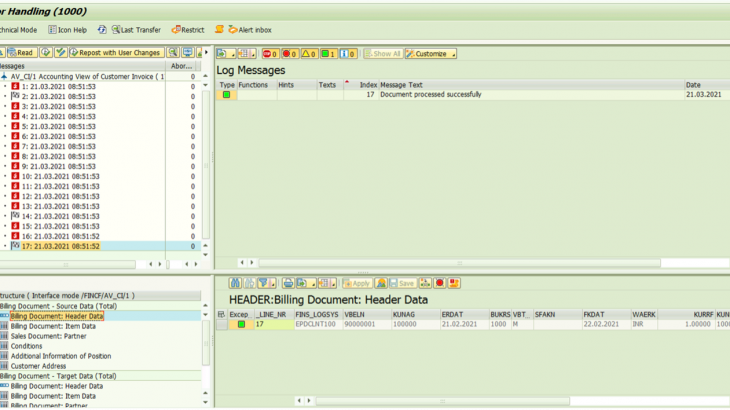Select message 17: 21.03.2021 08:51:52
Image resolution: width=730 pixels, height=410 pixels.
click(61, 246)
